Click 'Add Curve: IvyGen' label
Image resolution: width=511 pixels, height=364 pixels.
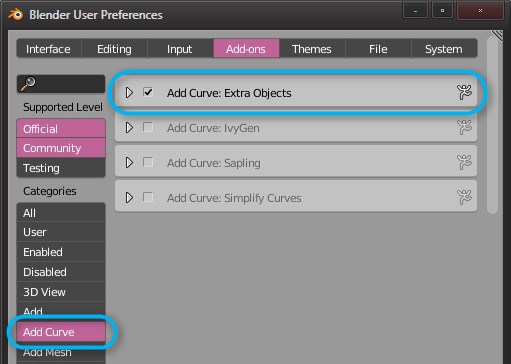(x=213, y=128)
